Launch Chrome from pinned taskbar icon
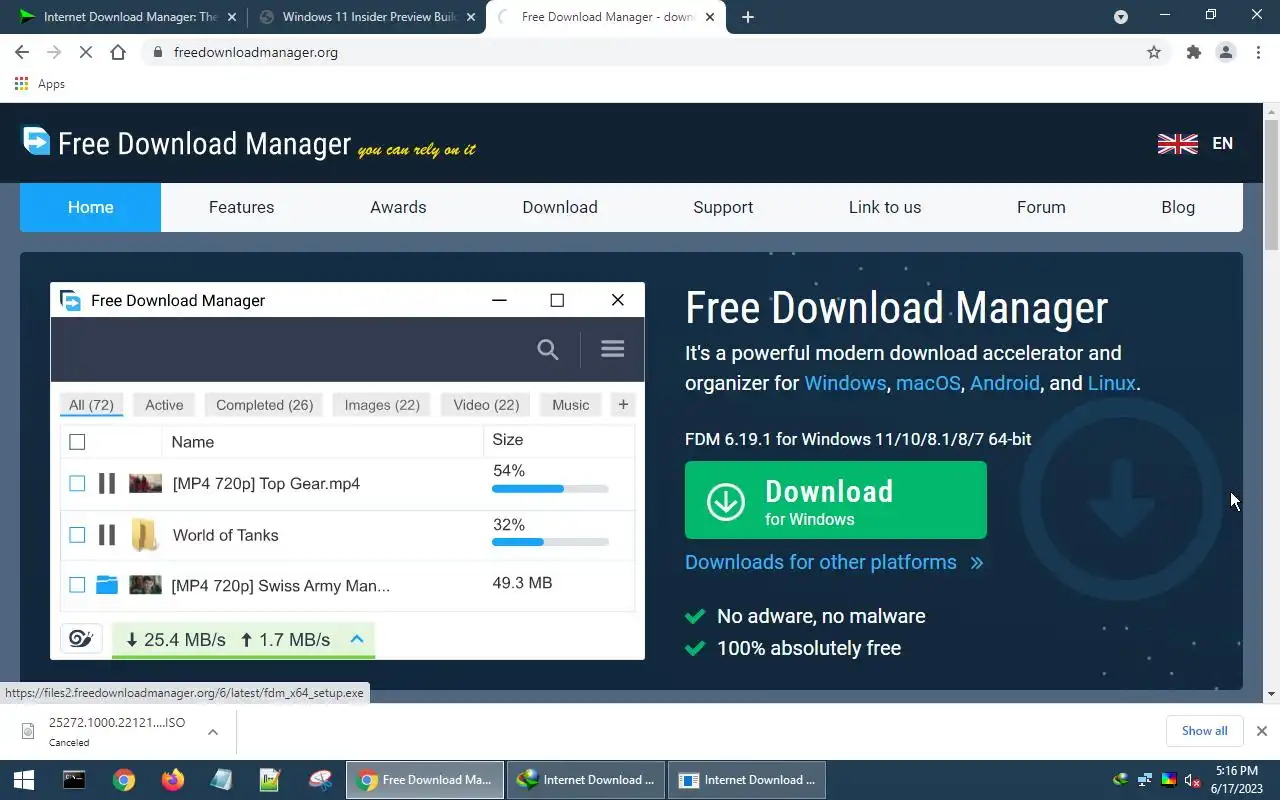Screen dimensions: 1280x800 [x=124, y=780]
